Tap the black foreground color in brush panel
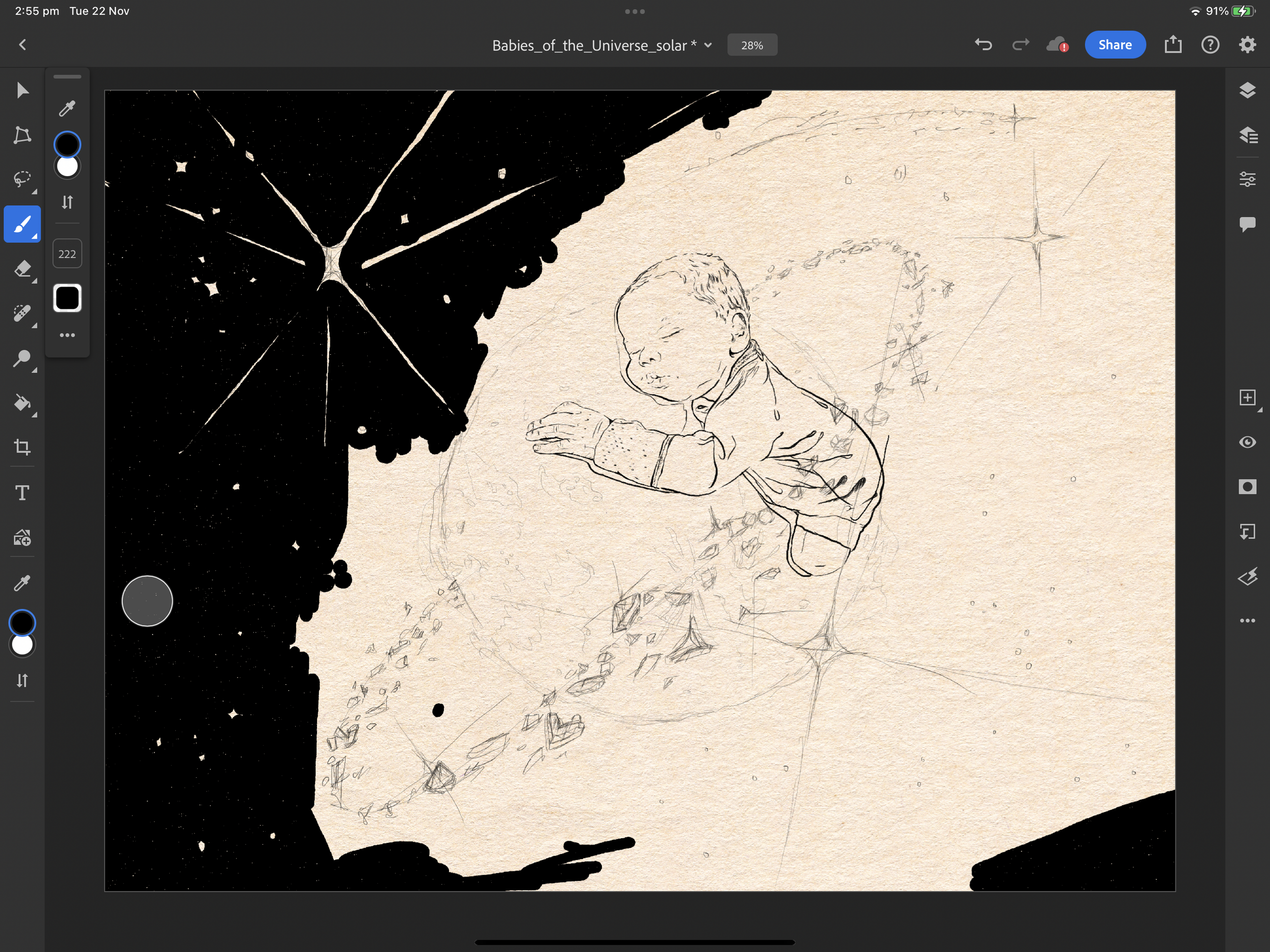1270x952 pixels. point(67,144)
